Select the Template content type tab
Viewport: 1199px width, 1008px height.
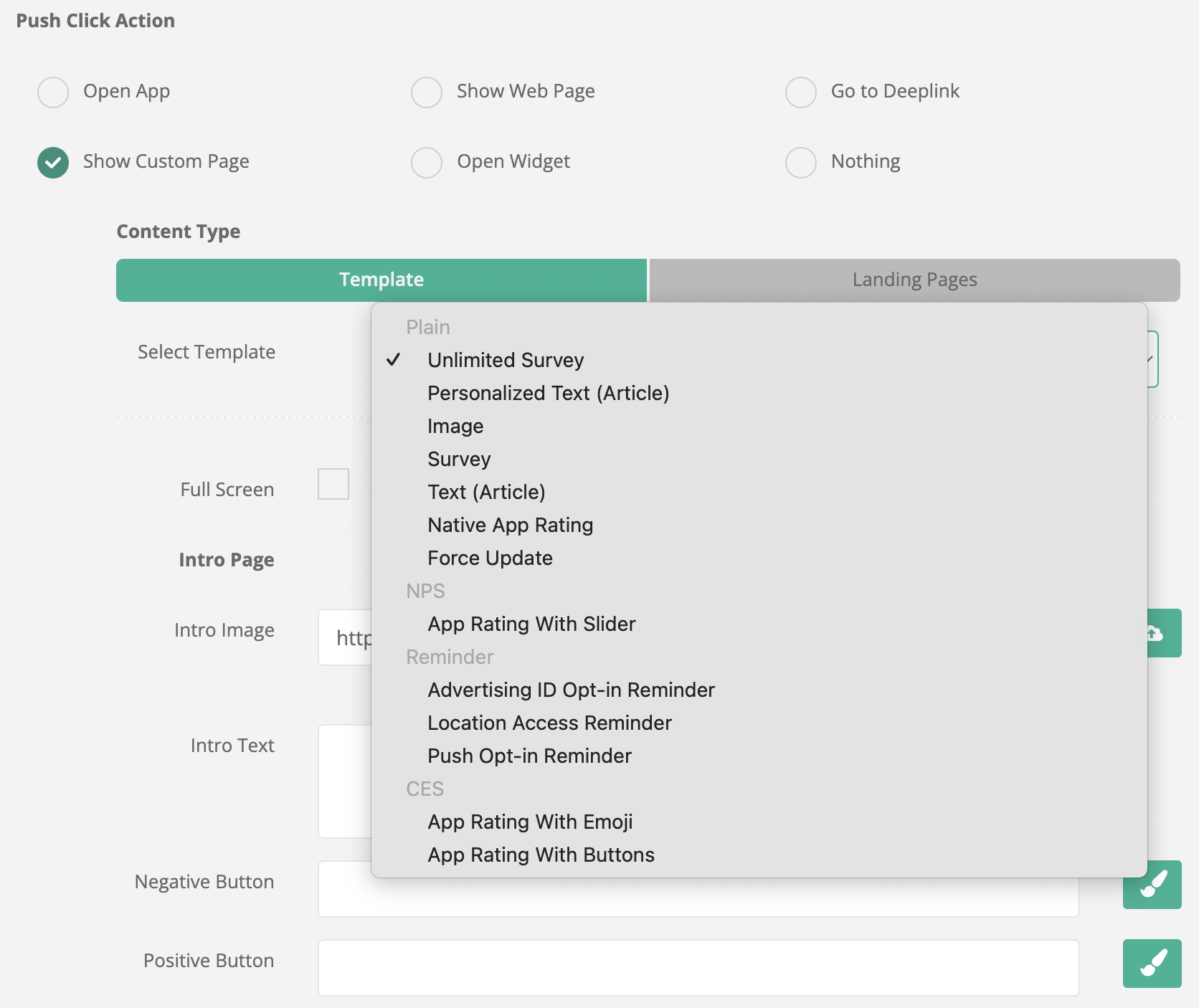[x=381, y=280]
